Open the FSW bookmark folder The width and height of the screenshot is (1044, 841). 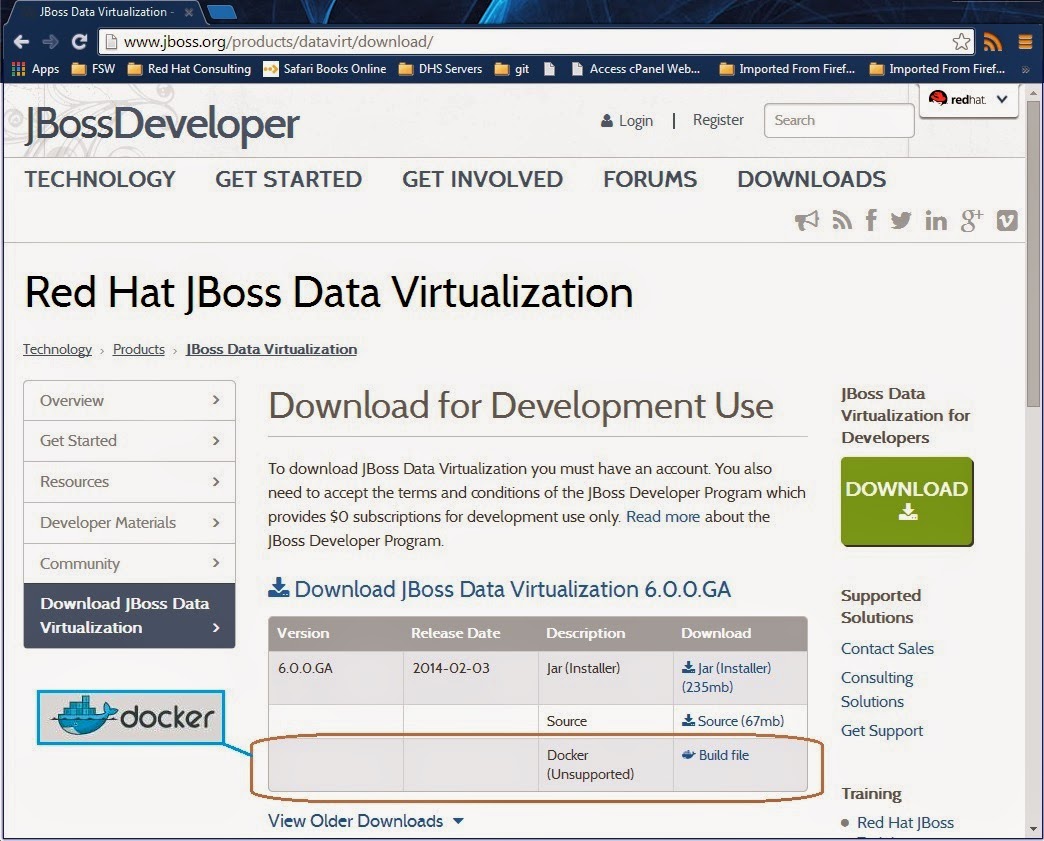[x=93, y=69]
